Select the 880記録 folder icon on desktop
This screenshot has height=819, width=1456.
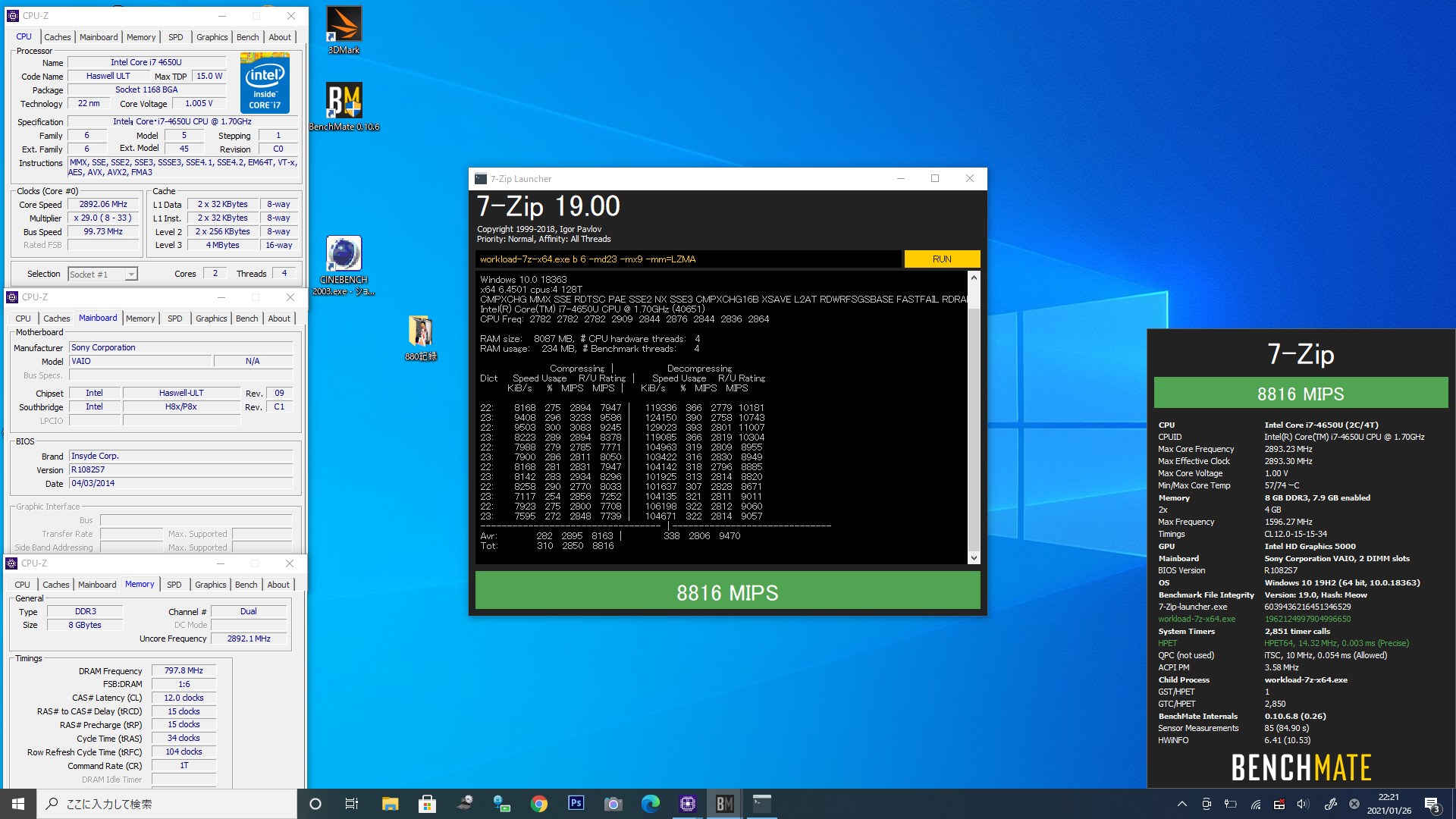click(421, 337)
